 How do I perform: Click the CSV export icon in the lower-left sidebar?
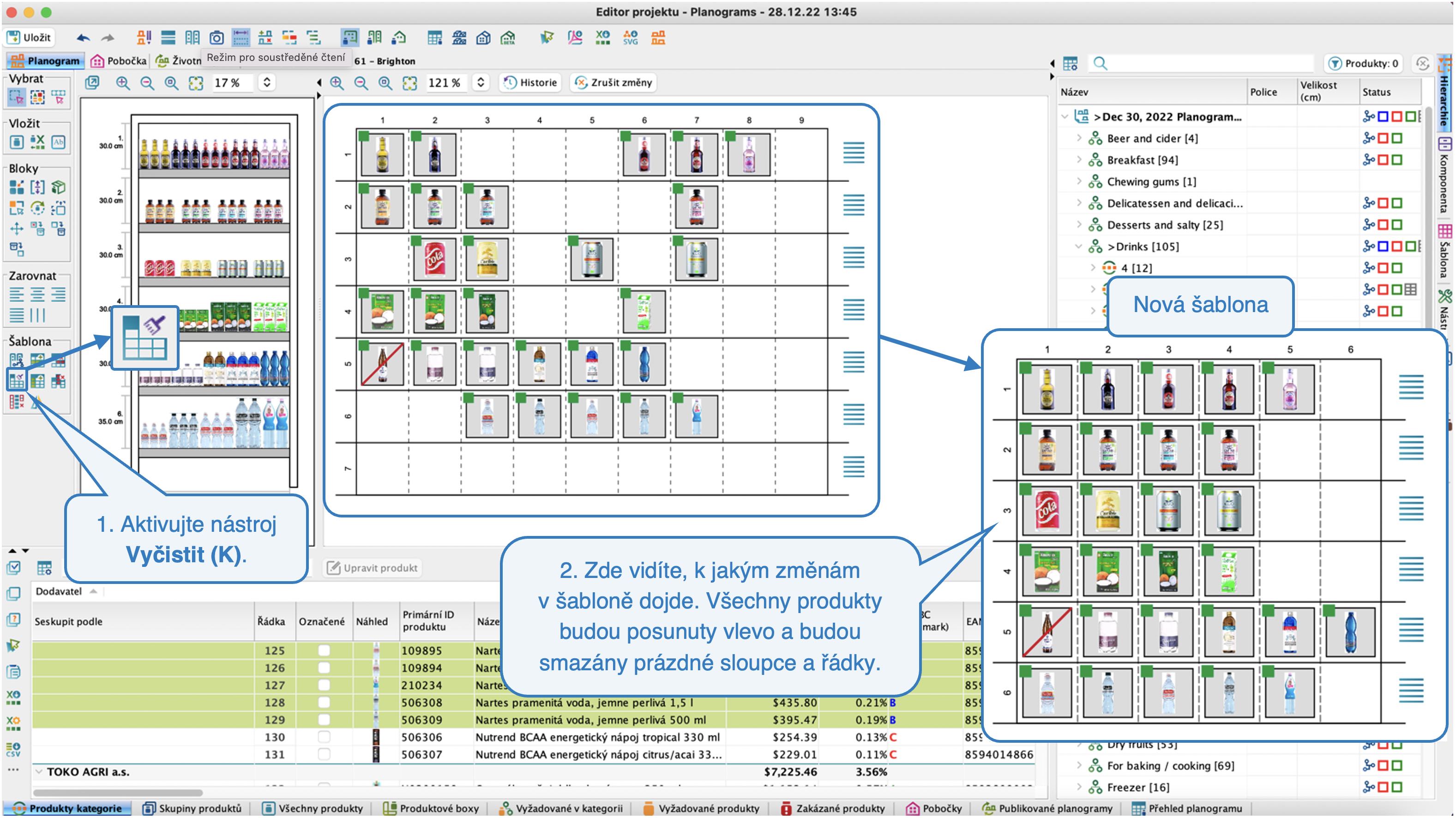pos(13,750)
